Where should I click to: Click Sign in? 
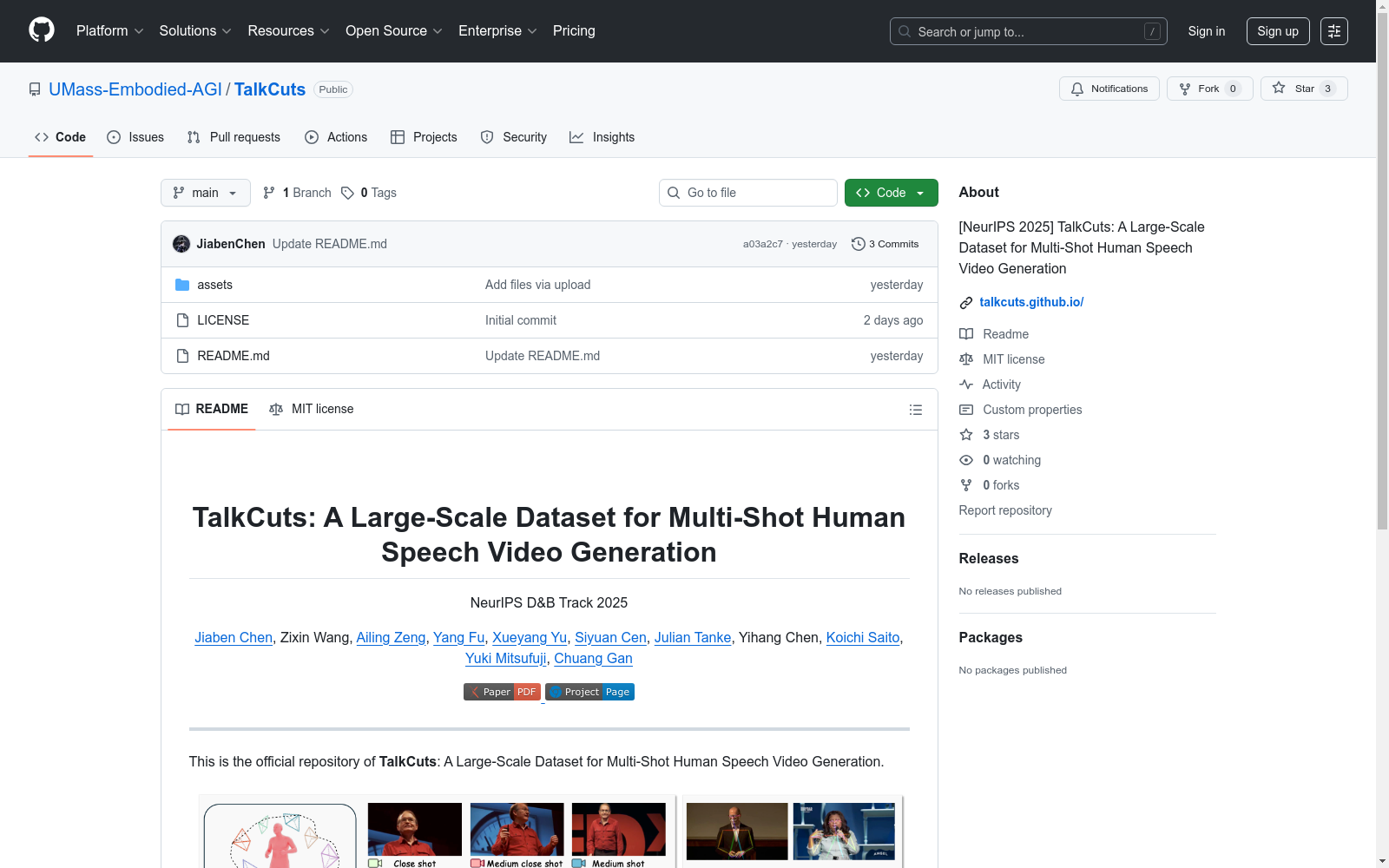coord(1207,31)
